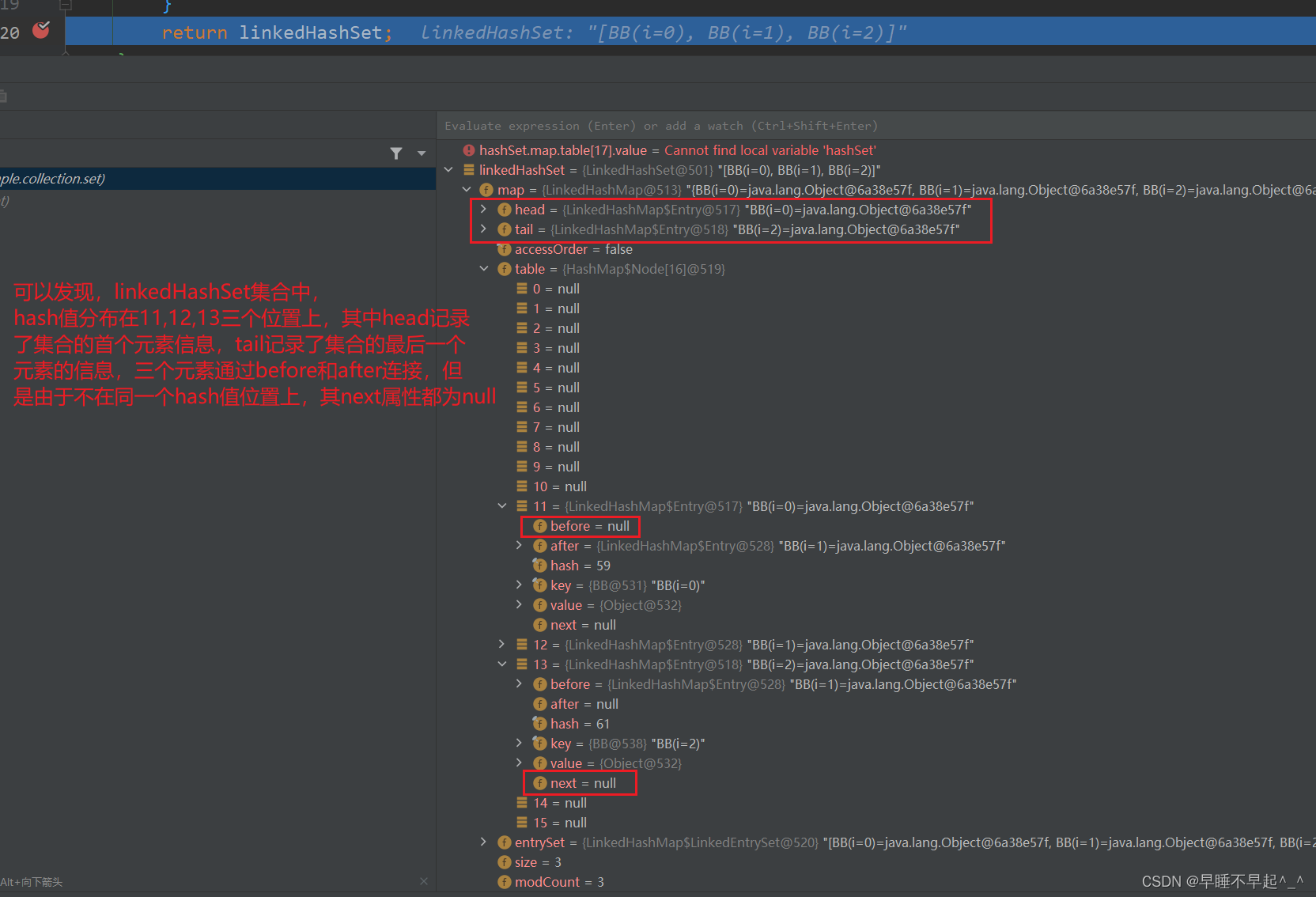The width and height of the screenshot is (1316, 897).
Task: Expand table entry 12 node
Action: point(501,645)
